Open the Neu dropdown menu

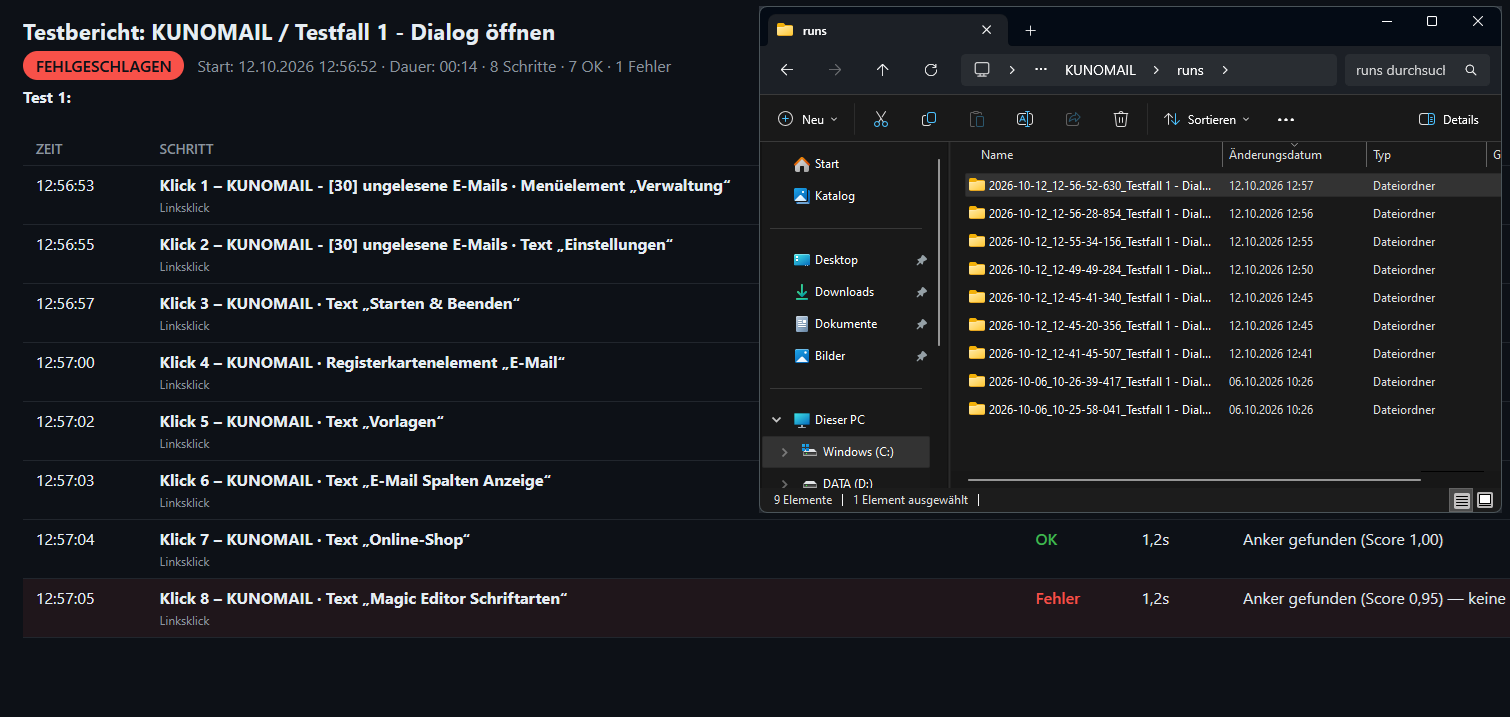point(808,119)
